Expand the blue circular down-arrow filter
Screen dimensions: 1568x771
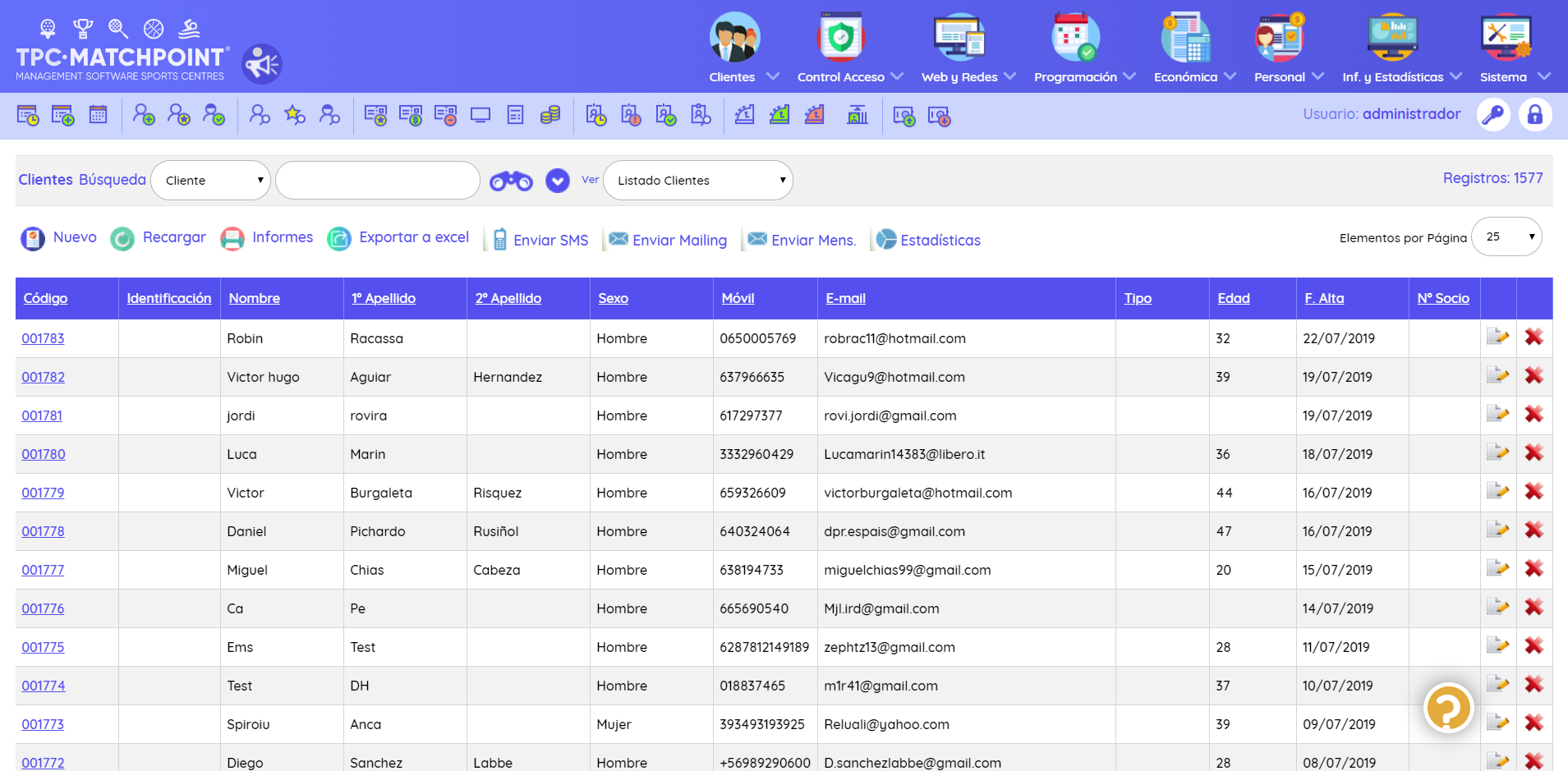[x=558, y=181]
